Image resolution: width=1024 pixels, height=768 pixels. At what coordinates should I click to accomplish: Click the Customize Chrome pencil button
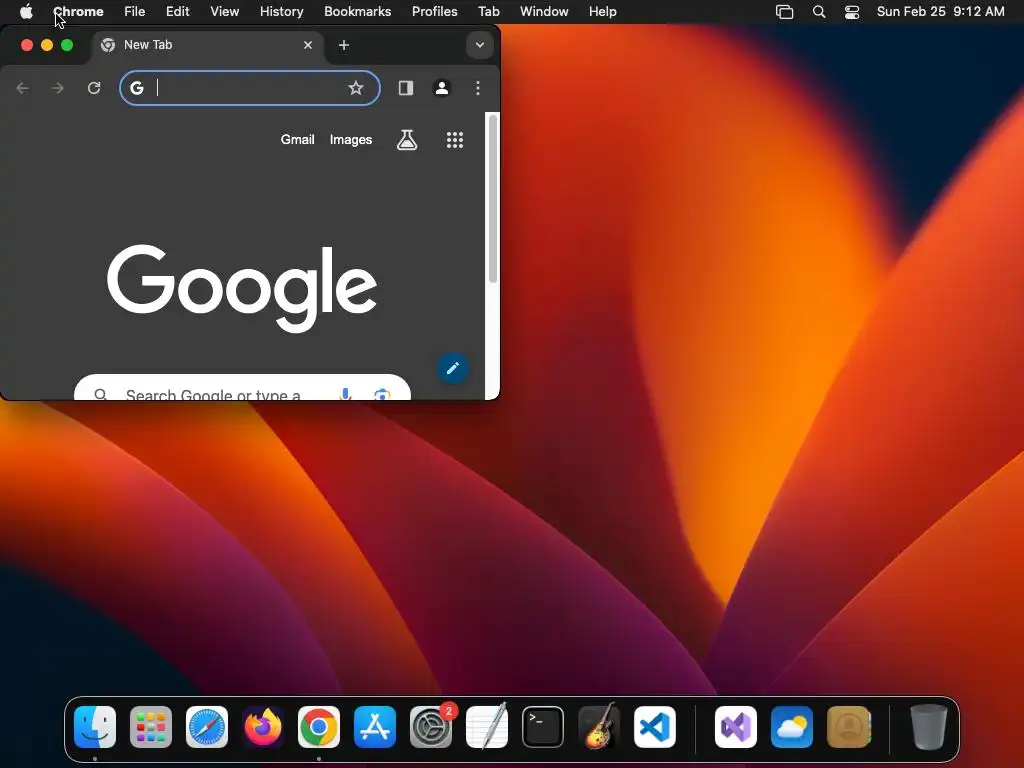tap(453, 368)
